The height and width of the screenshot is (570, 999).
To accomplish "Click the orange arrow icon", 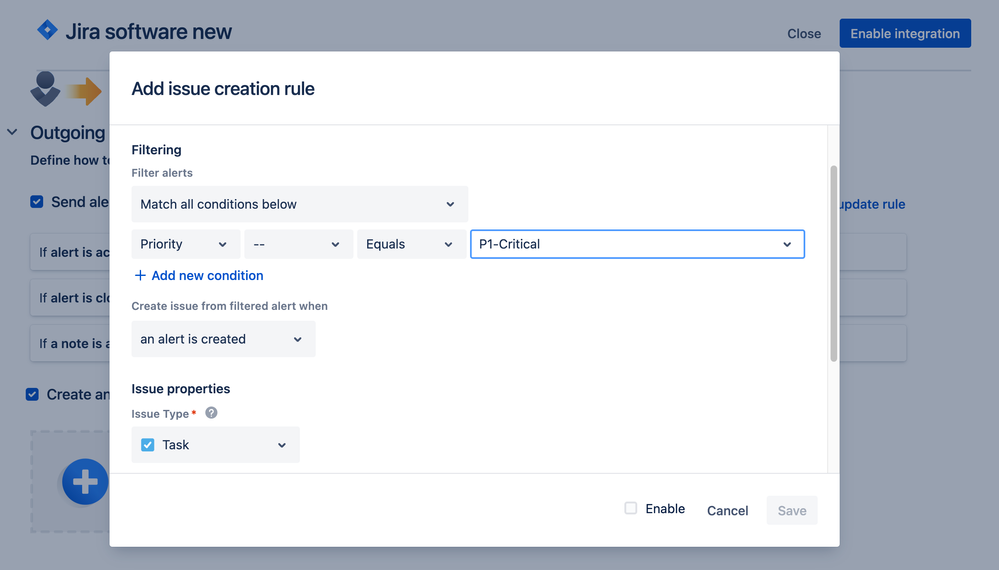I will [x=87, y=92].
